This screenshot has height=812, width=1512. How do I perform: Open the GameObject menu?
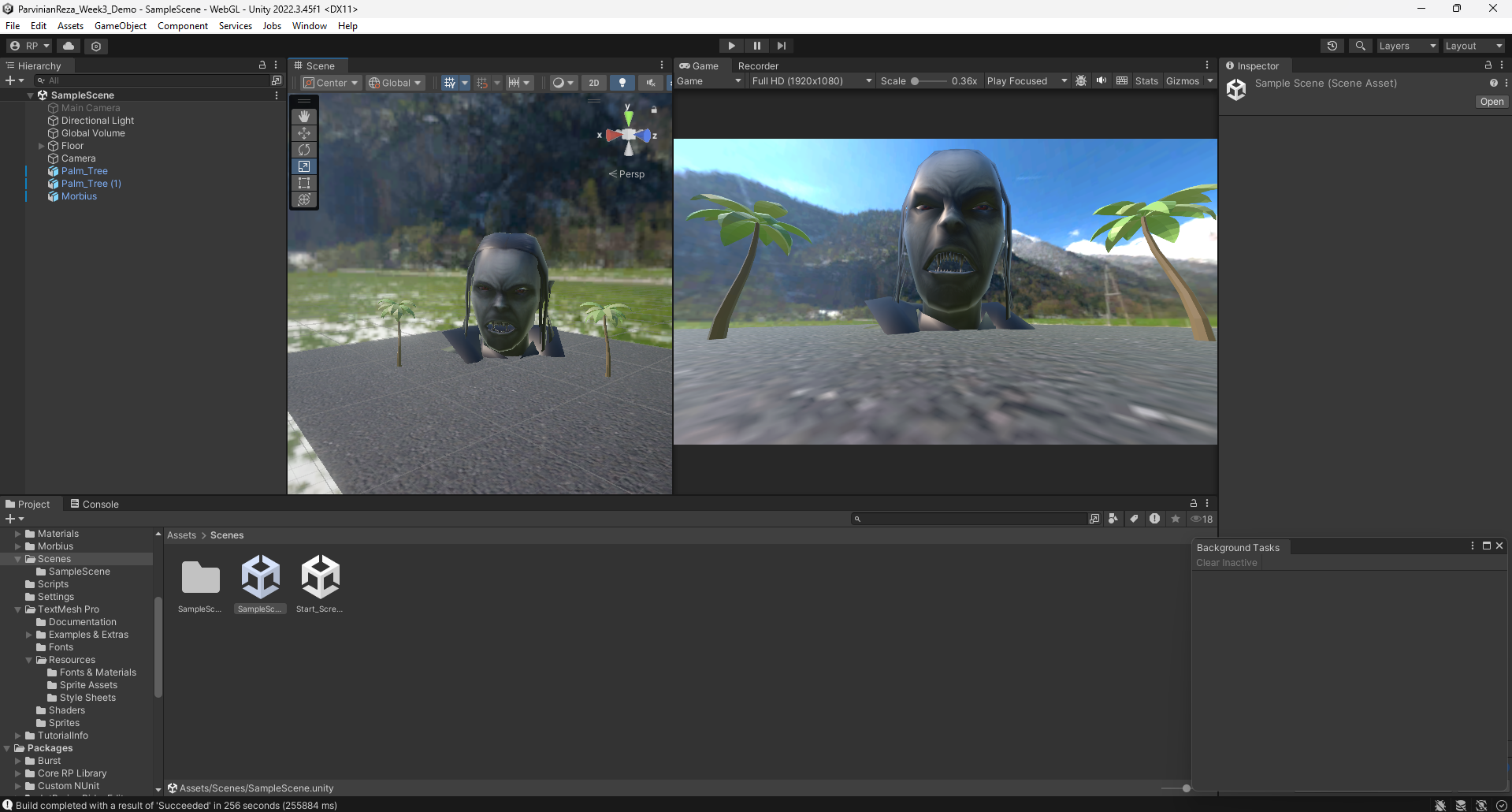[x=120, y=26]
